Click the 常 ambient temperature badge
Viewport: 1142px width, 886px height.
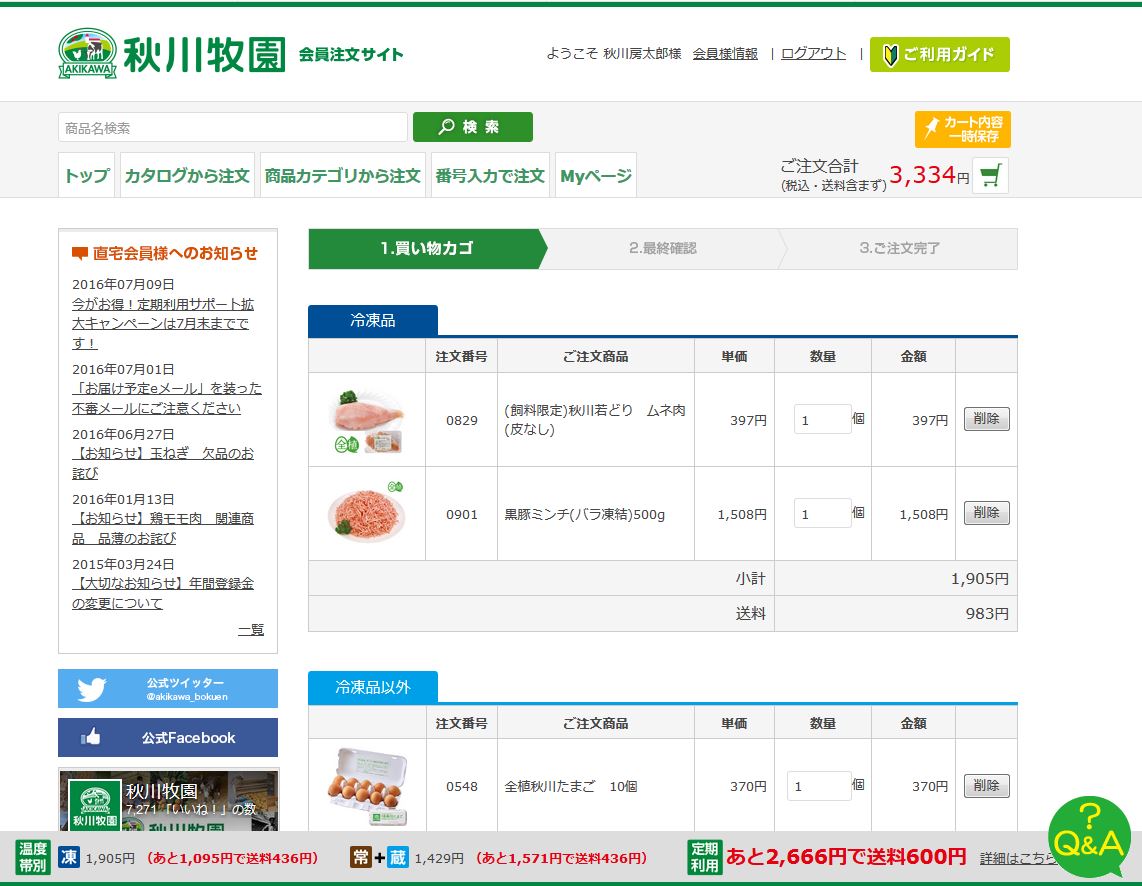[x=361, y=857]
